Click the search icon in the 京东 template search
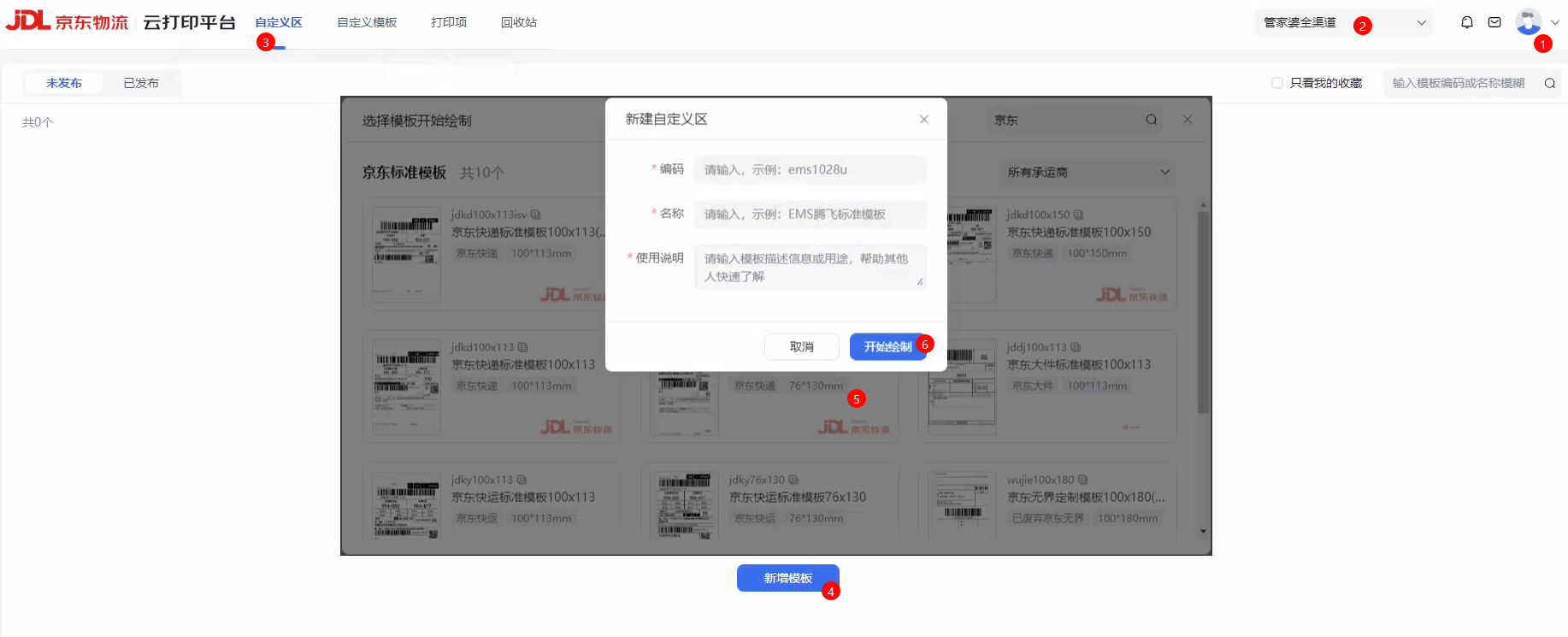1568x637 pixels. pyautogui.click(x=1152, y=120)
